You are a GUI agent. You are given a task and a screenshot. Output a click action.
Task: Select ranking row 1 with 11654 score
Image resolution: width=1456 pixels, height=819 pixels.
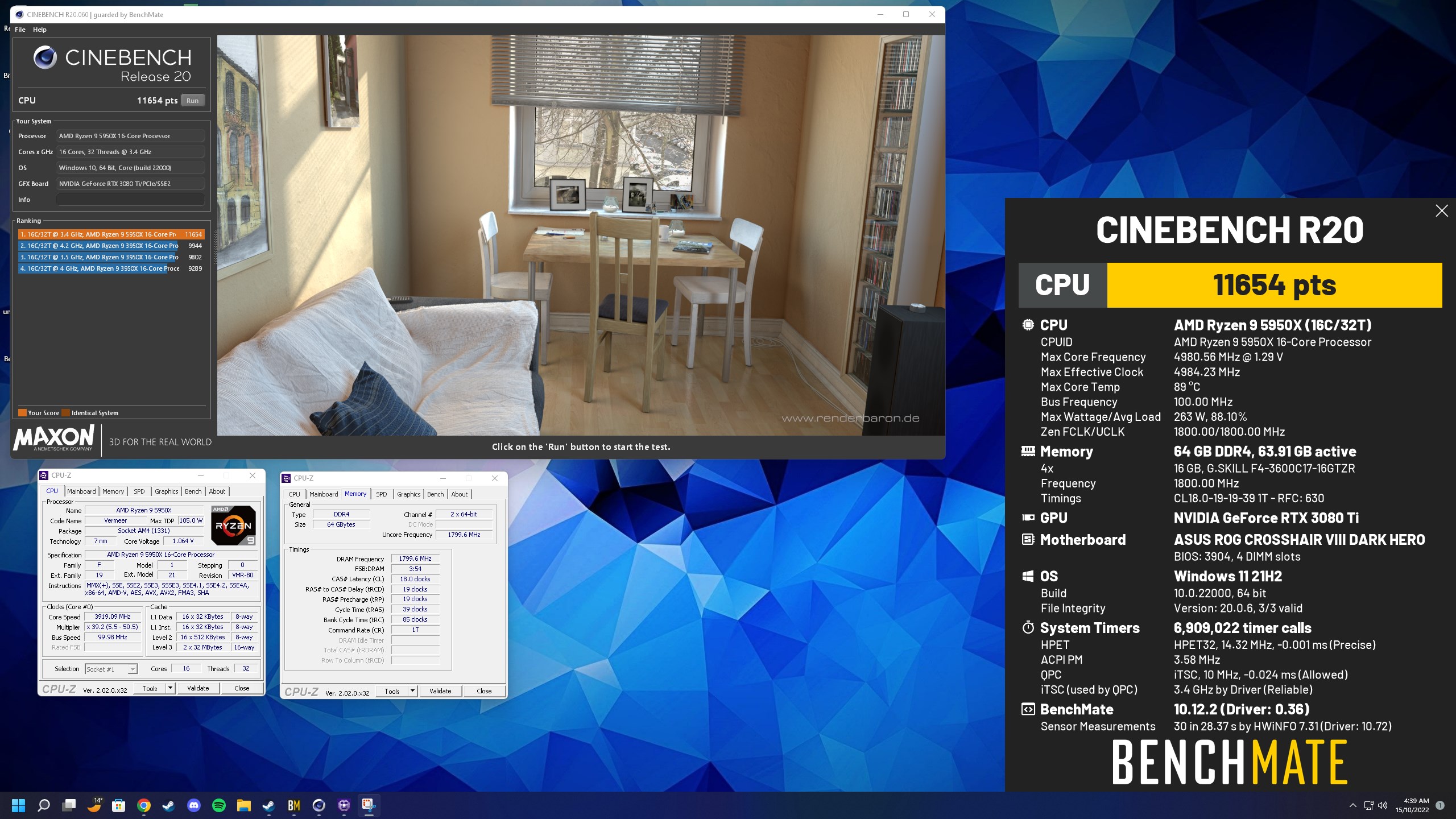pyautogui.click(x=111, y=234)
